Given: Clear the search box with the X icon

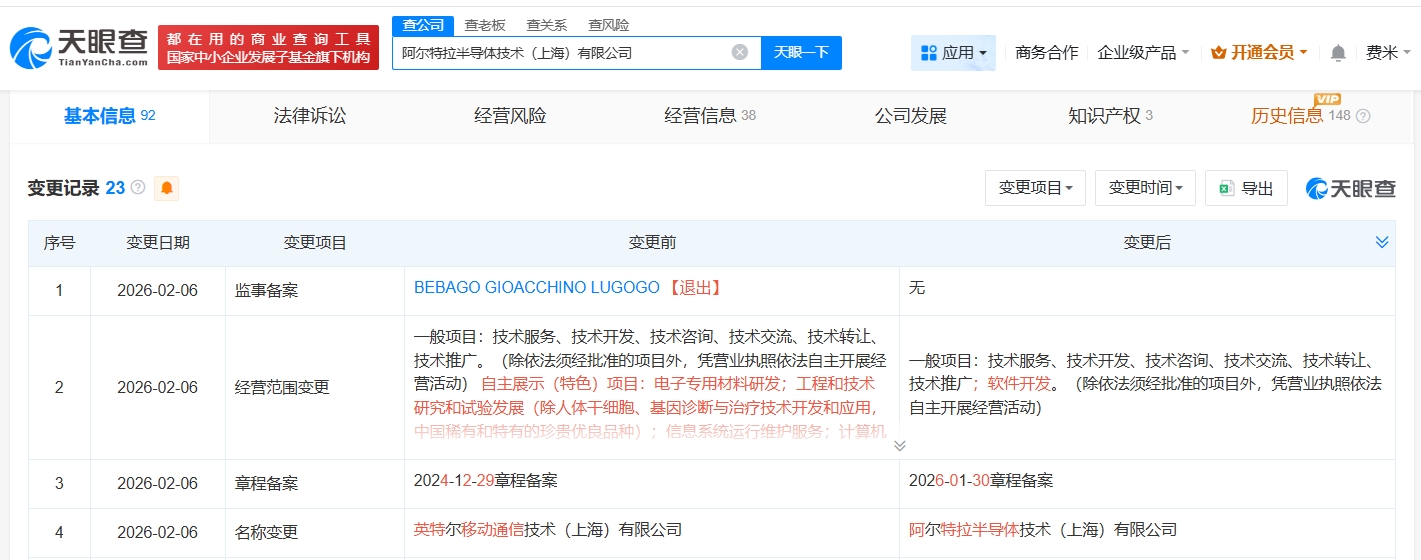Looking at the screenshot, I should 739,53.
